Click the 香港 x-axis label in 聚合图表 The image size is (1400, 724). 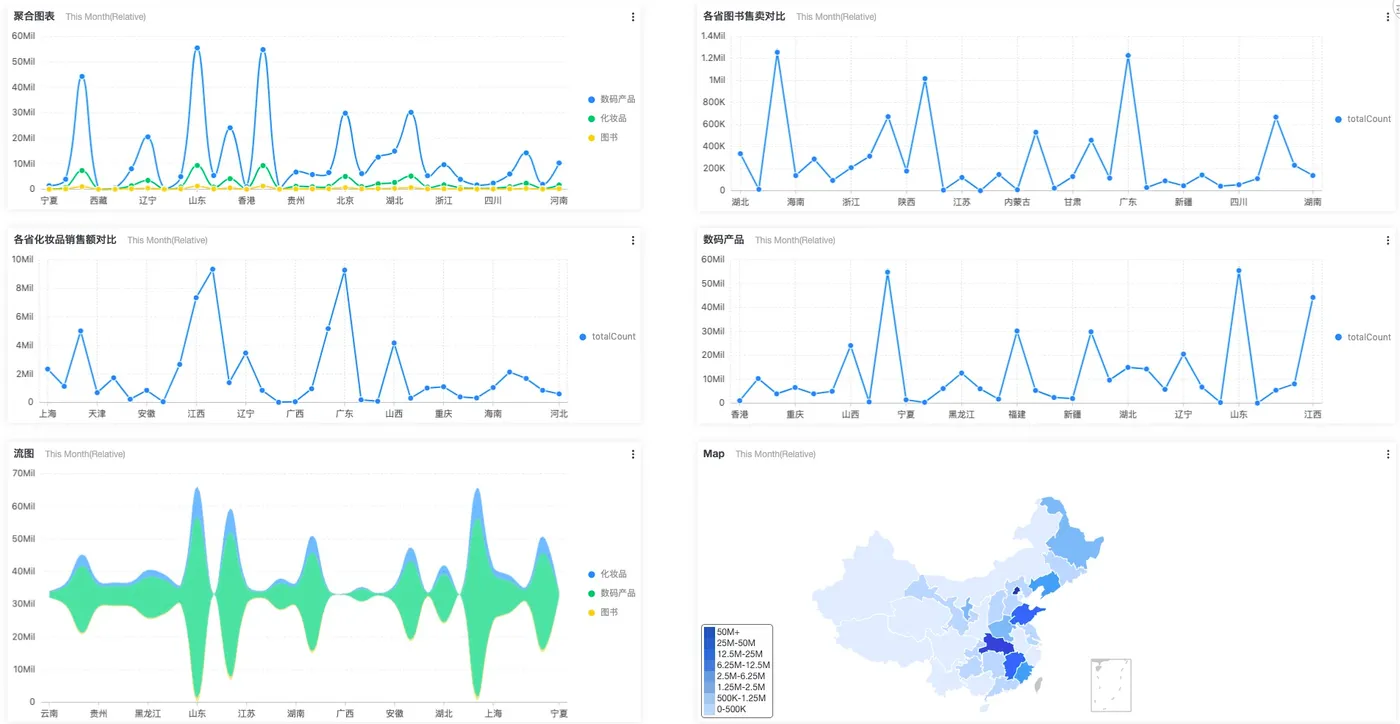click(x=246, y=201)
